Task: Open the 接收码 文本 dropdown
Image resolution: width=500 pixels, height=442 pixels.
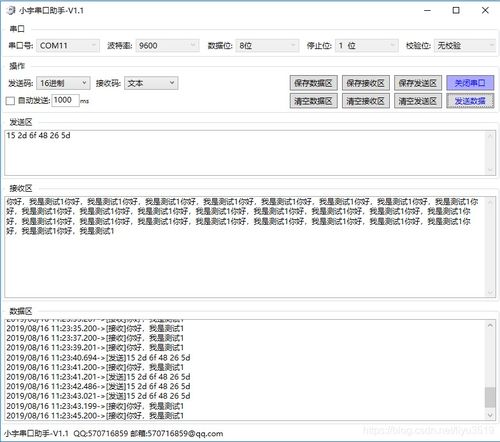Action: tap(151, 83)
